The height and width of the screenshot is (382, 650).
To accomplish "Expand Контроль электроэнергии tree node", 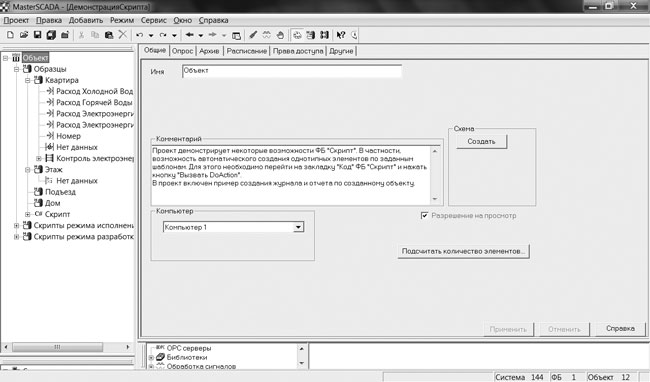I will point(39,158).
